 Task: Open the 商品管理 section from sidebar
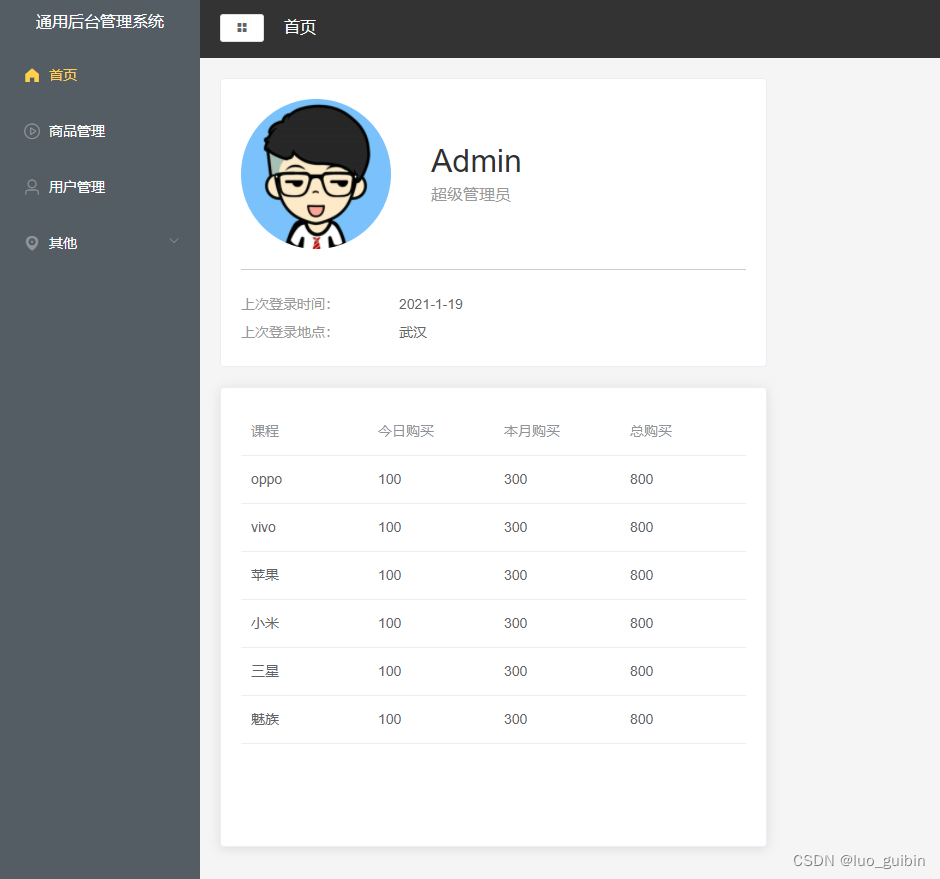click(77, 131)
